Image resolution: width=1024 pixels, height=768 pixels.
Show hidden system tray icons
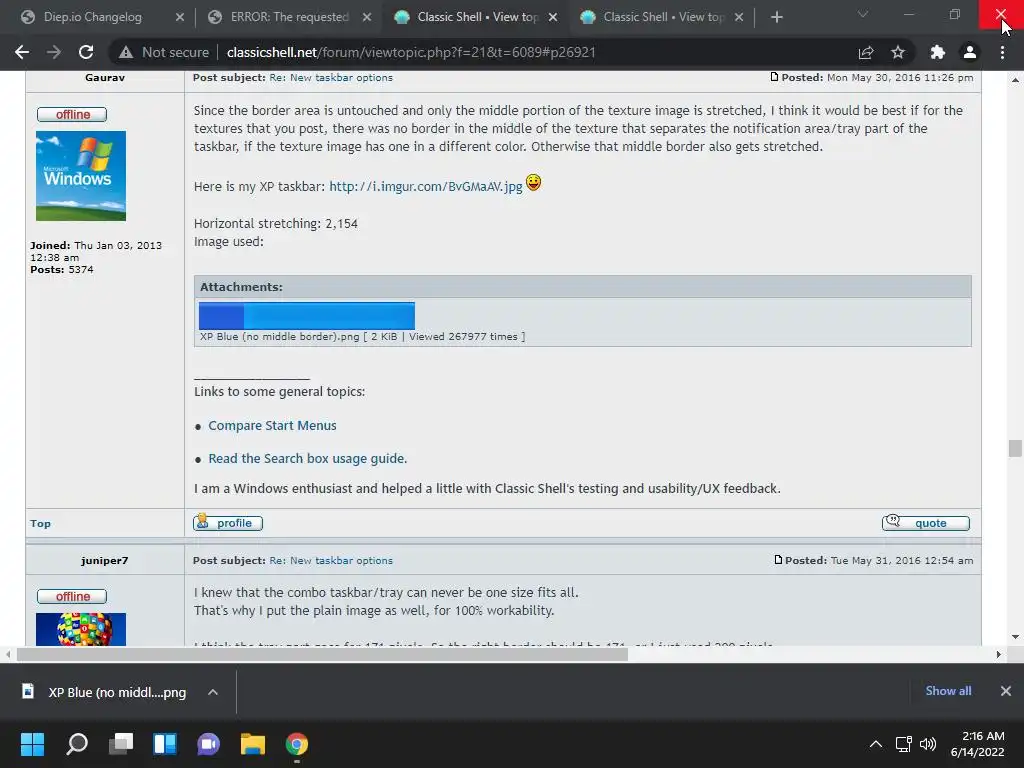[x=876, y=744]
